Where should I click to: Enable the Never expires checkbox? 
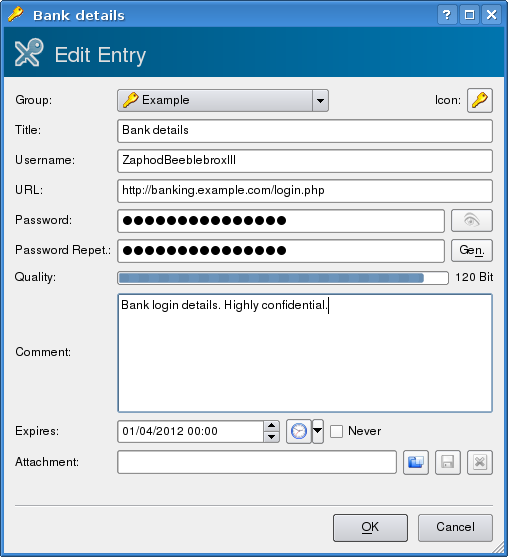click(336, 431)
